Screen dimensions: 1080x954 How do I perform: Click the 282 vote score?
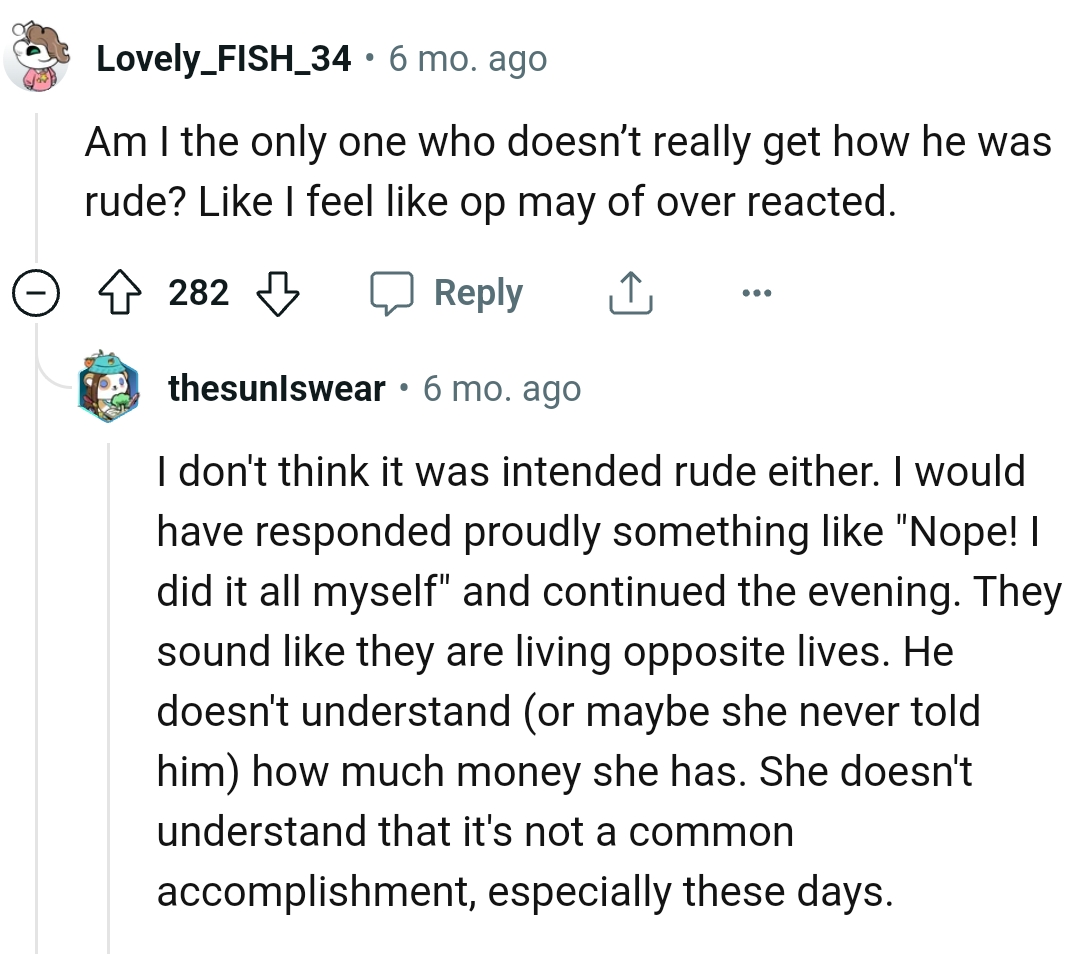(198, 292)
